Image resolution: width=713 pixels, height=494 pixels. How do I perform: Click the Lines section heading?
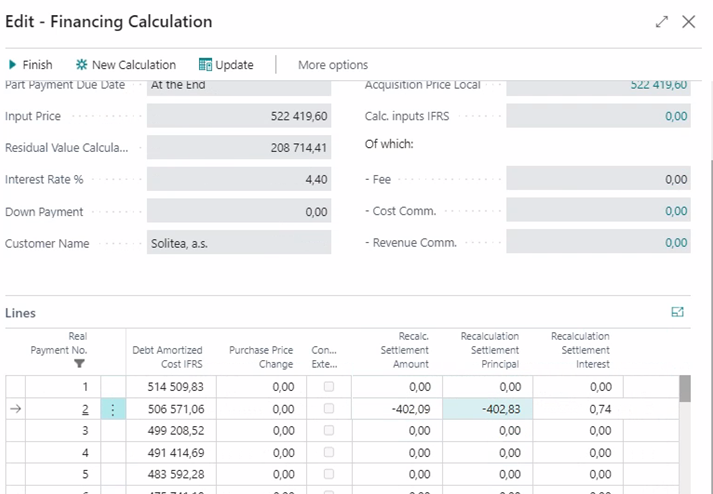coord(21,313)
